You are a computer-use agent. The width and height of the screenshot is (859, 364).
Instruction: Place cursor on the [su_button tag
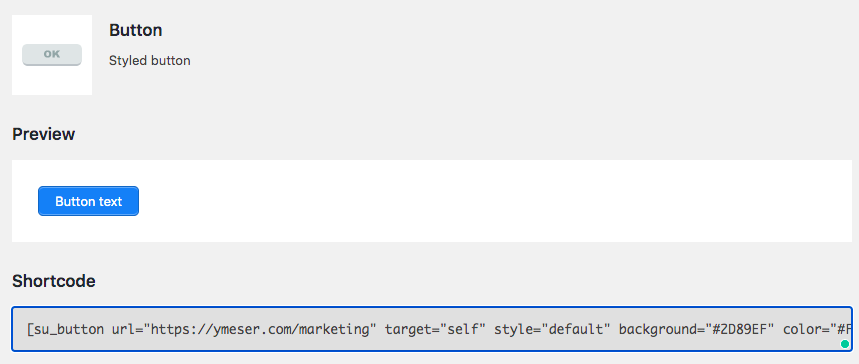65,329
